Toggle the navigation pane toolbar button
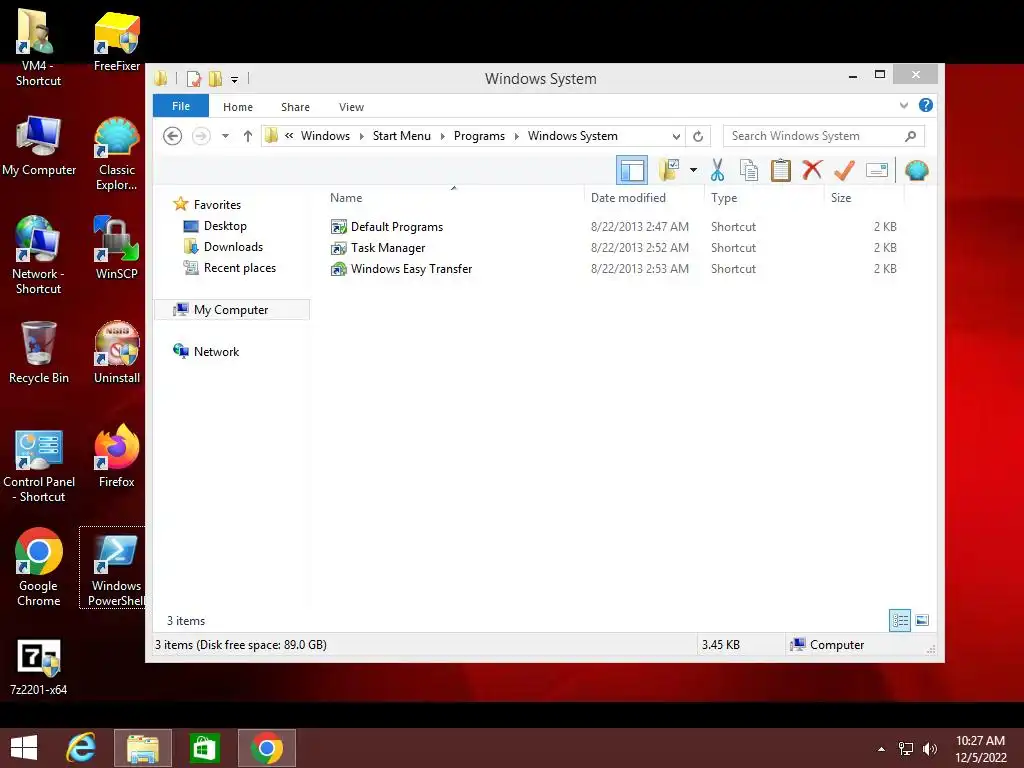The image size is (1024, 768). point(632,170)
